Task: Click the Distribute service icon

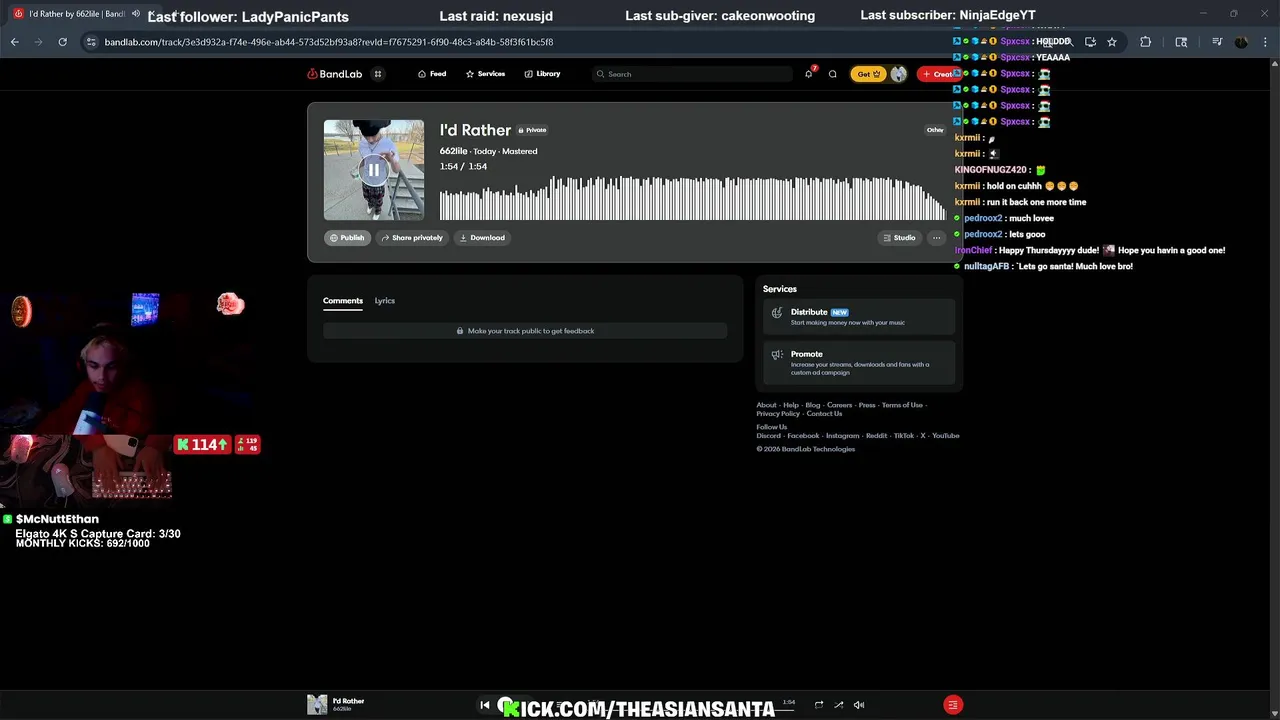Action: (777, 313)
